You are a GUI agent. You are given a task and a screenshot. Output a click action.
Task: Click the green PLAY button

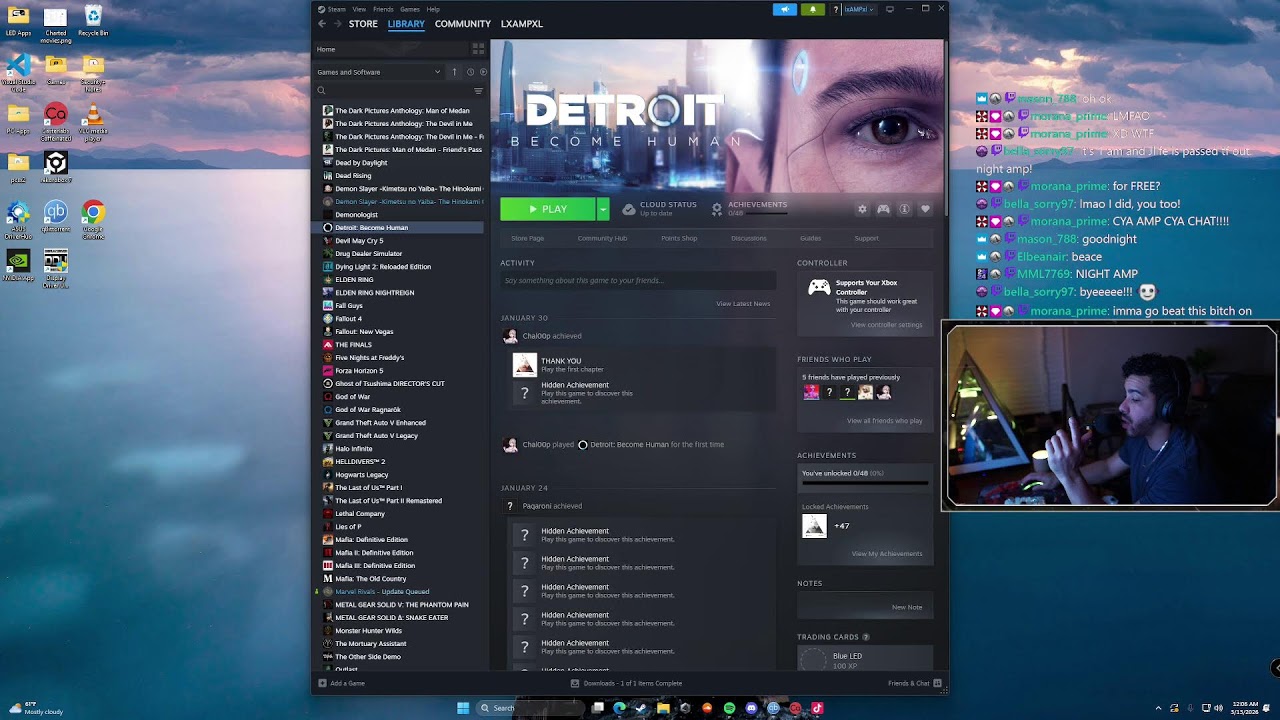click(548, 209)
